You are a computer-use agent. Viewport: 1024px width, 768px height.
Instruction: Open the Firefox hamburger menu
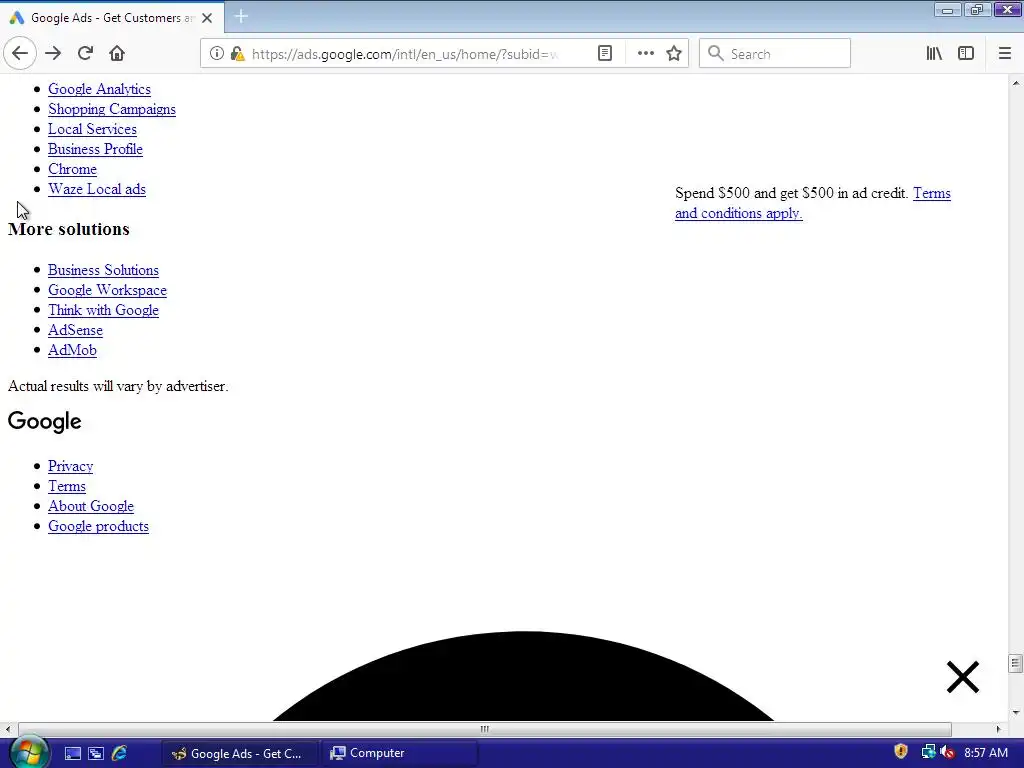pyautogui.click(x=1004, y=54)
